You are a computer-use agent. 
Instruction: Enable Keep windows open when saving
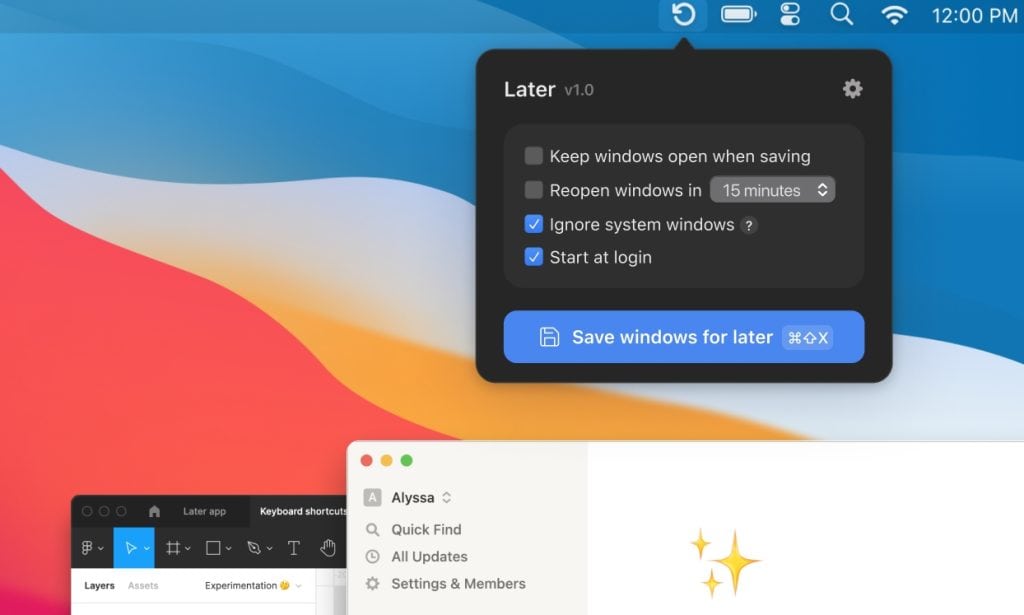click(x=534, y=155)
